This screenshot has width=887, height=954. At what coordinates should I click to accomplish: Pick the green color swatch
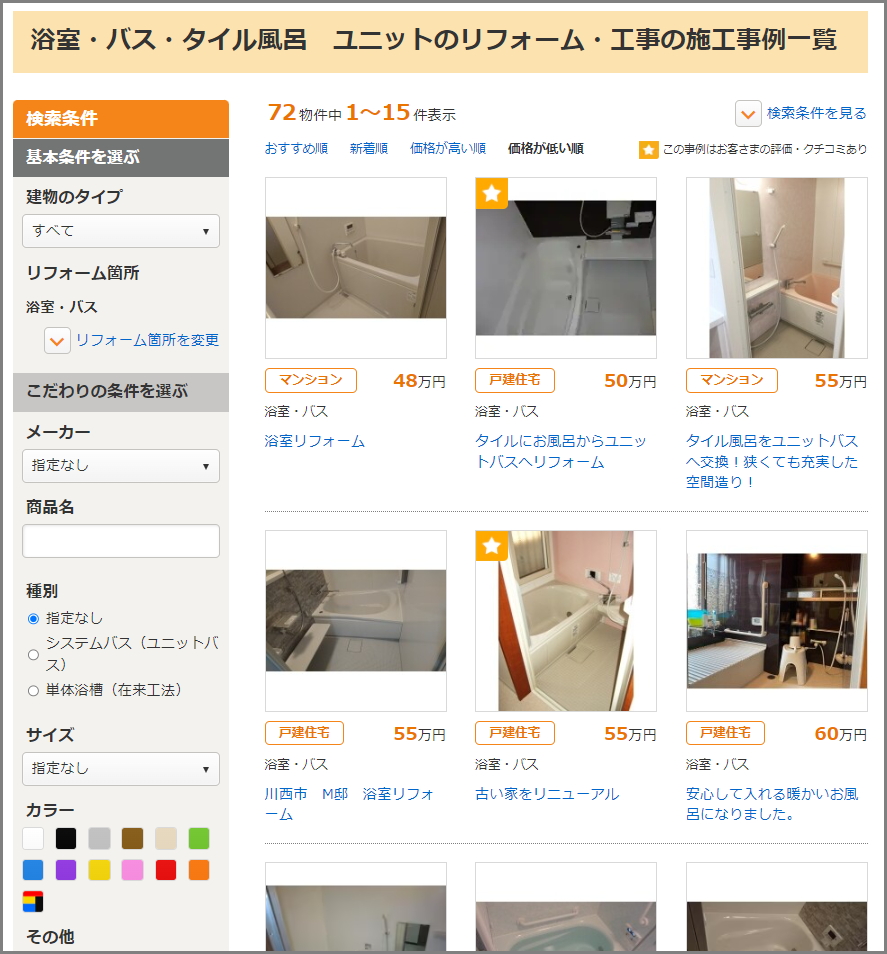pos(199,838)
